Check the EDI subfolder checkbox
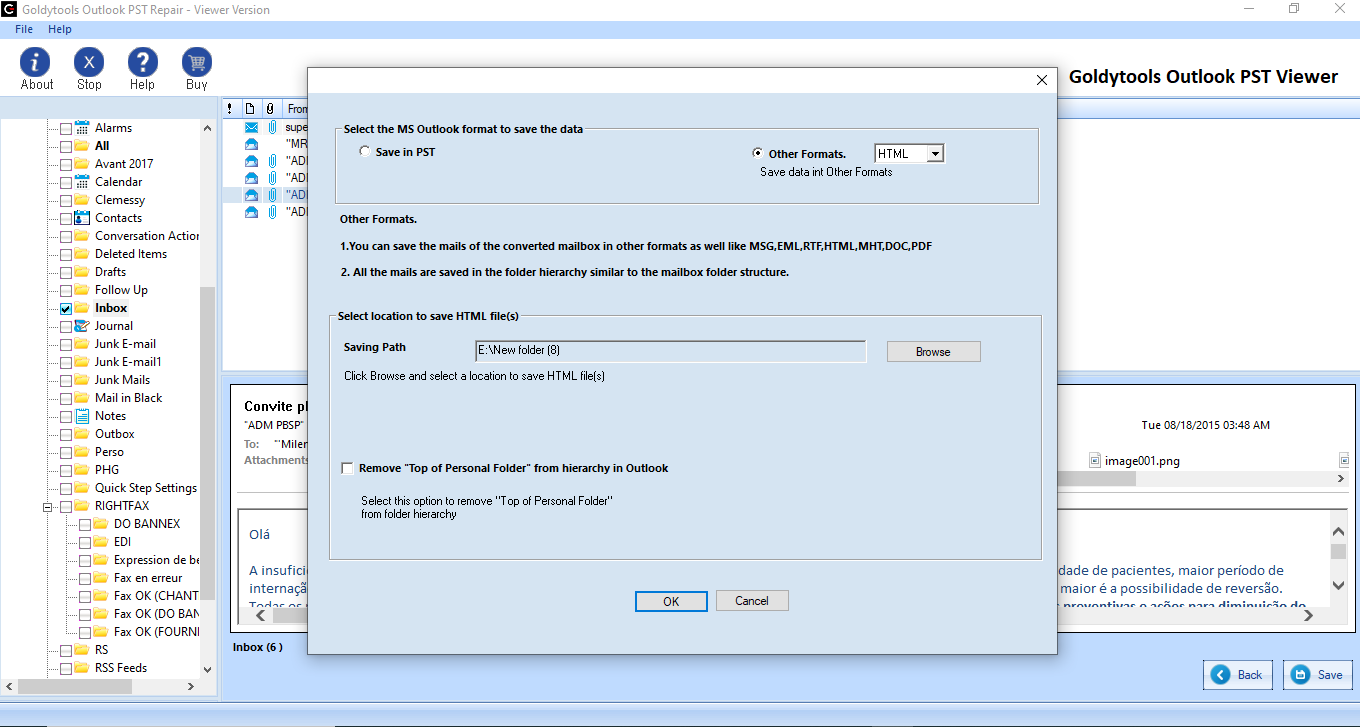Viewport: 1360px width, 727px height. point(85,543)
